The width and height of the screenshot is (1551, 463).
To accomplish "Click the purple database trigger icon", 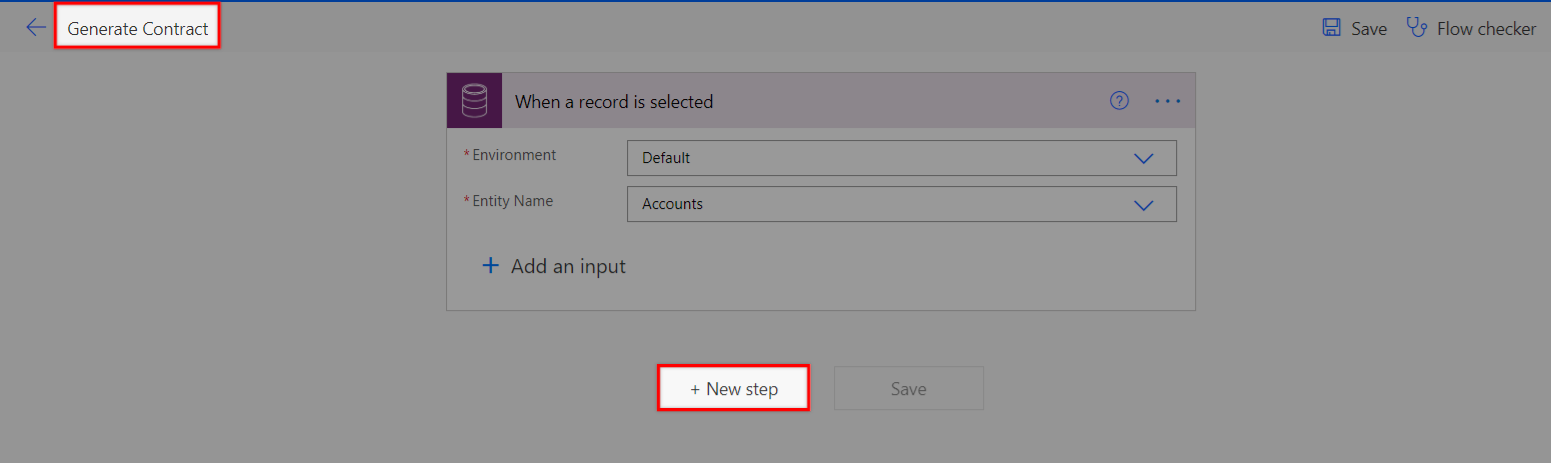I will click(x=474, y=101).
